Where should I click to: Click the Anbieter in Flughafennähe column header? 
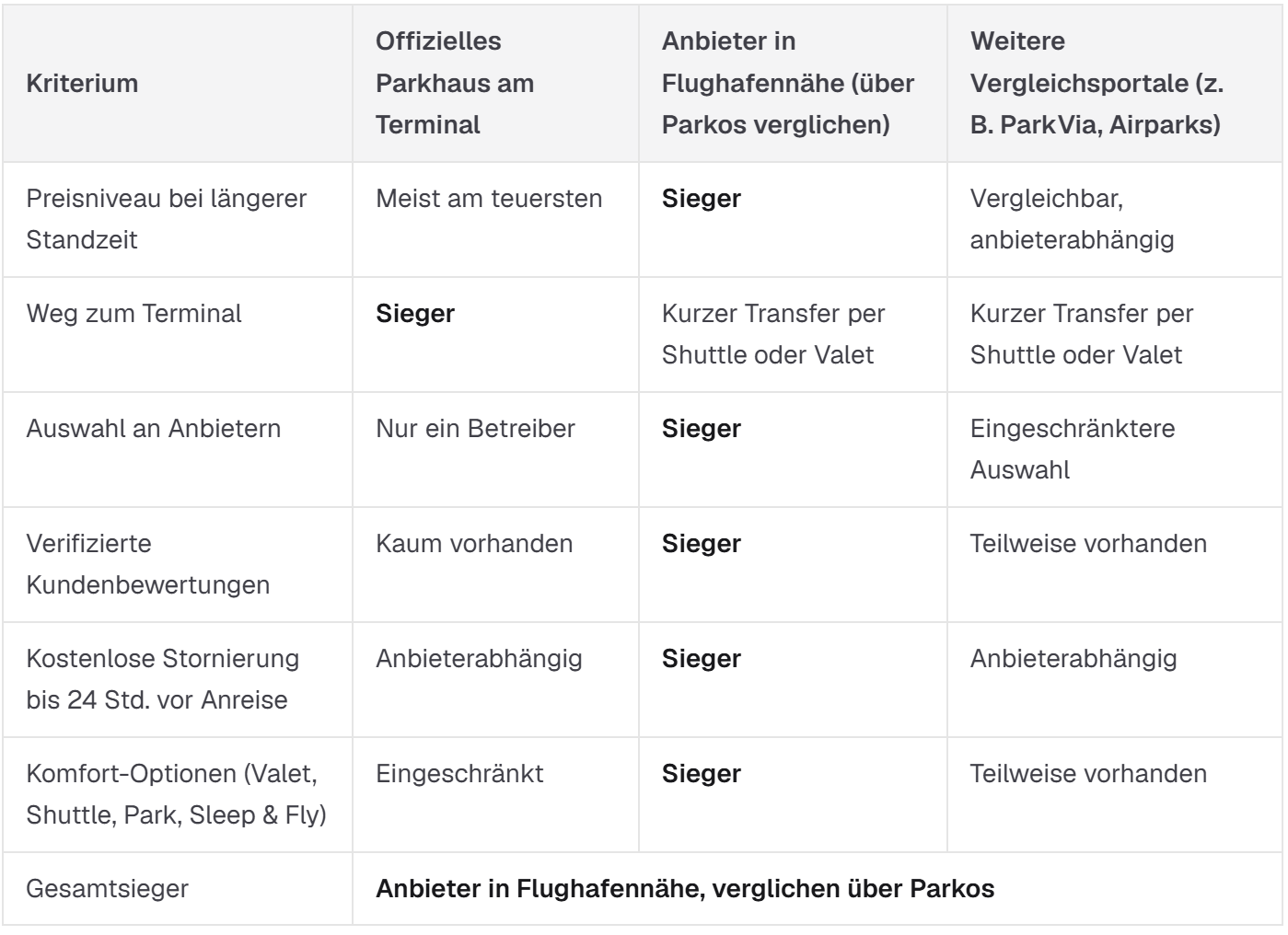tap(788, 83)
